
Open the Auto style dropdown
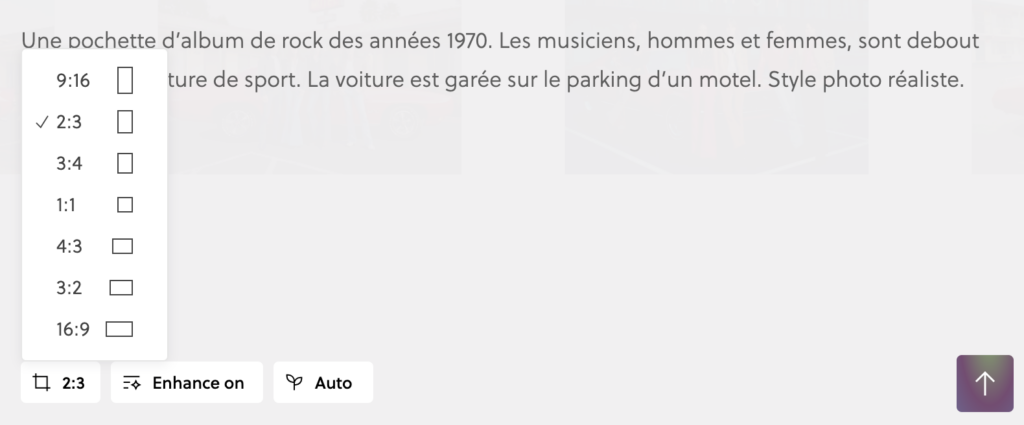(x=323, y=383)
